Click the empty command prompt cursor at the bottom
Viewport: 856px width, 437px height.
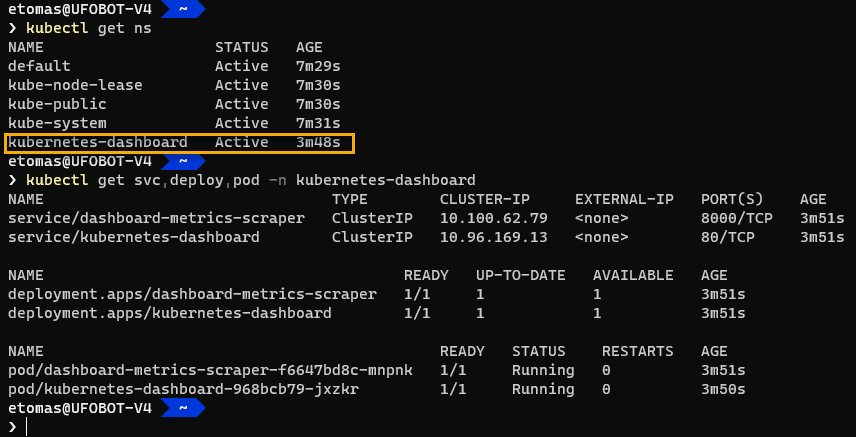pos(28,427)
